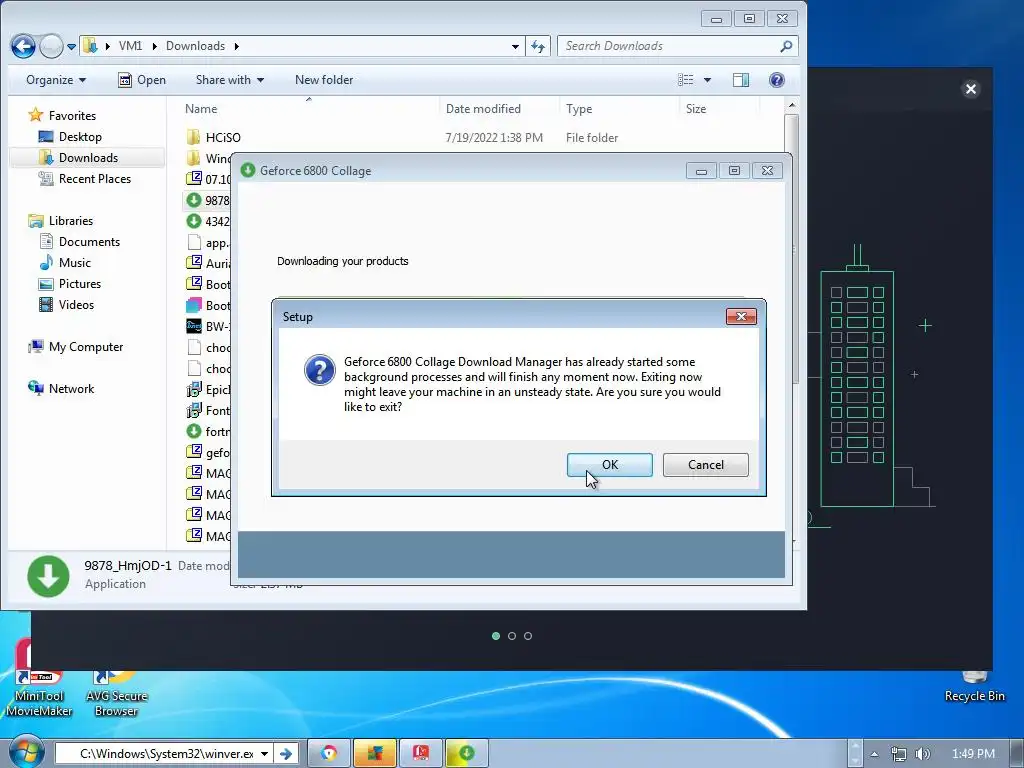Image resolution: width=1024 pixels, height=768 pixels.
Task: Click the Font installer file icon
Action: (193, 410)
